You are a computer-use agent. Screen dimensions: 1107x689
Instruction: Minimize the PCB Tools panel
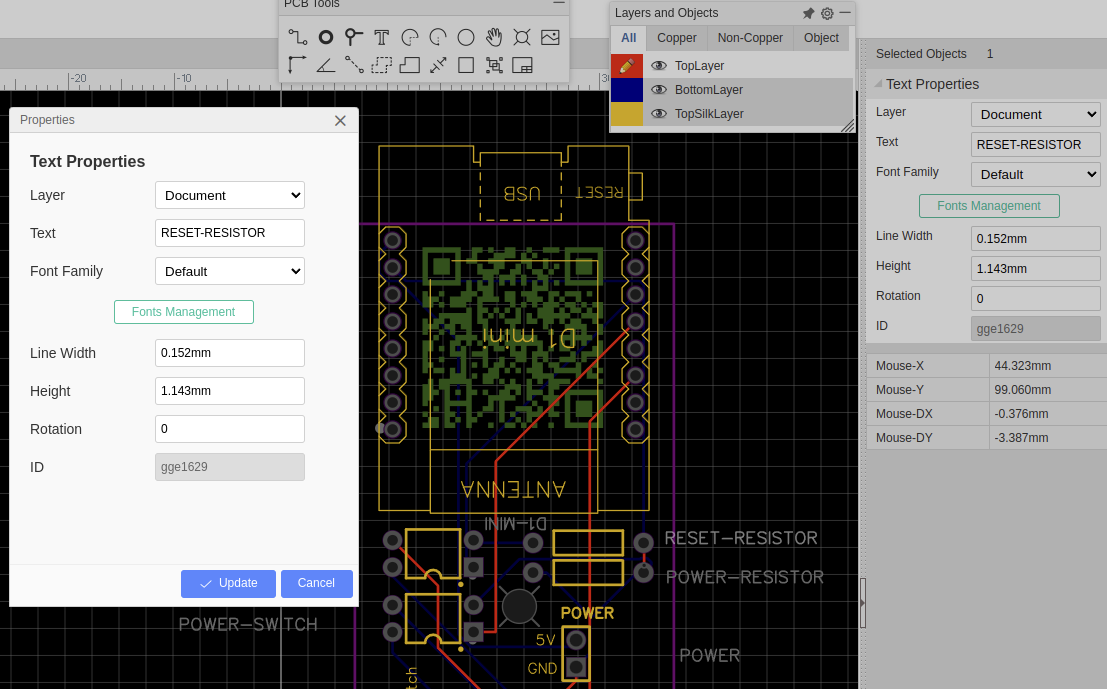(558, 4)
